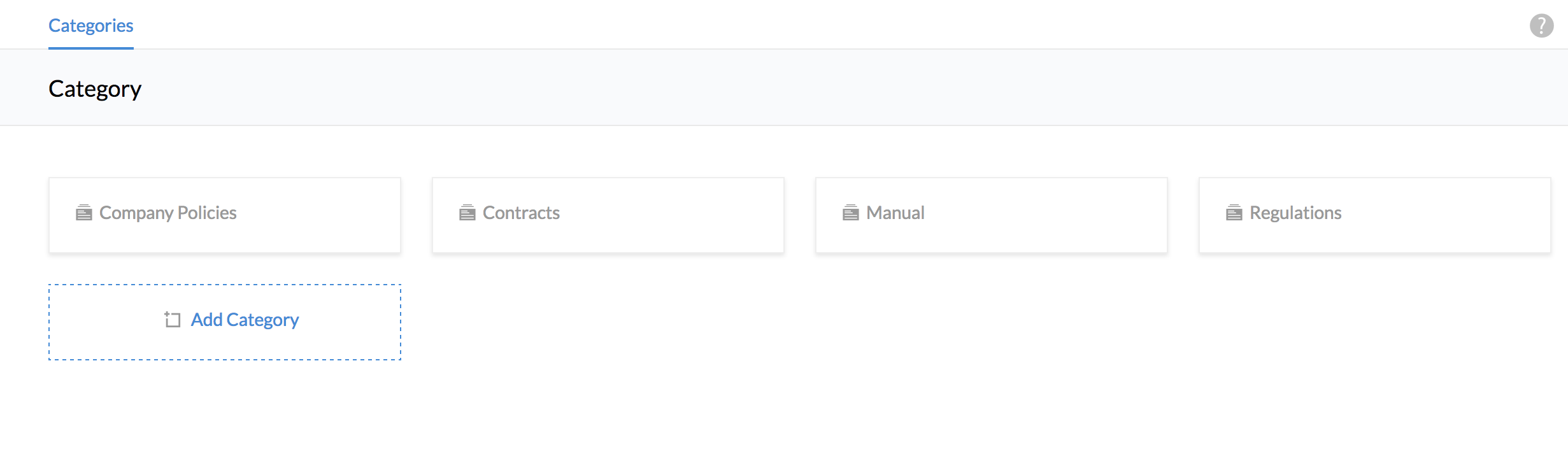Click the Manual category icon
The height and width of the screenshot is (475, 1568).
(851, 213)
